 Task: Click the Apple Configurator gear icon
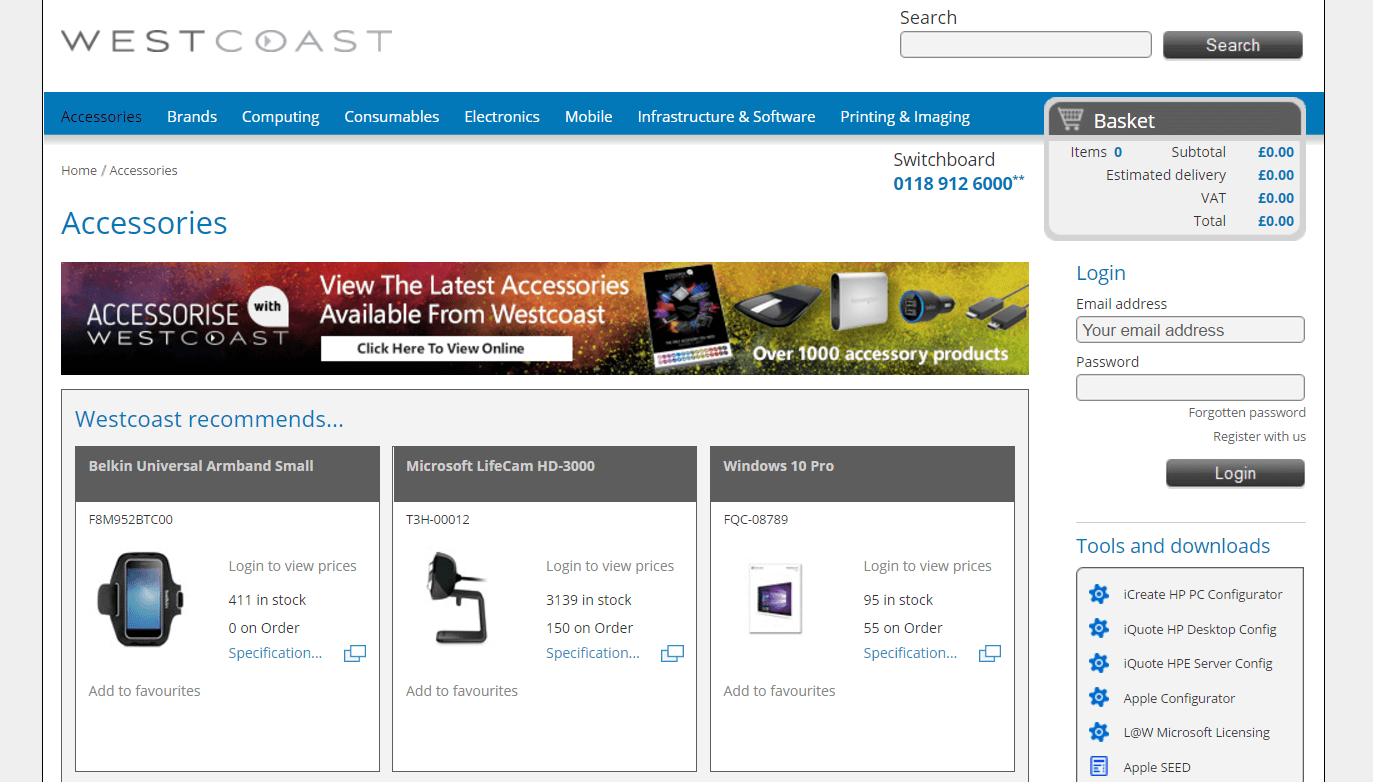(x=1098, y=698)
